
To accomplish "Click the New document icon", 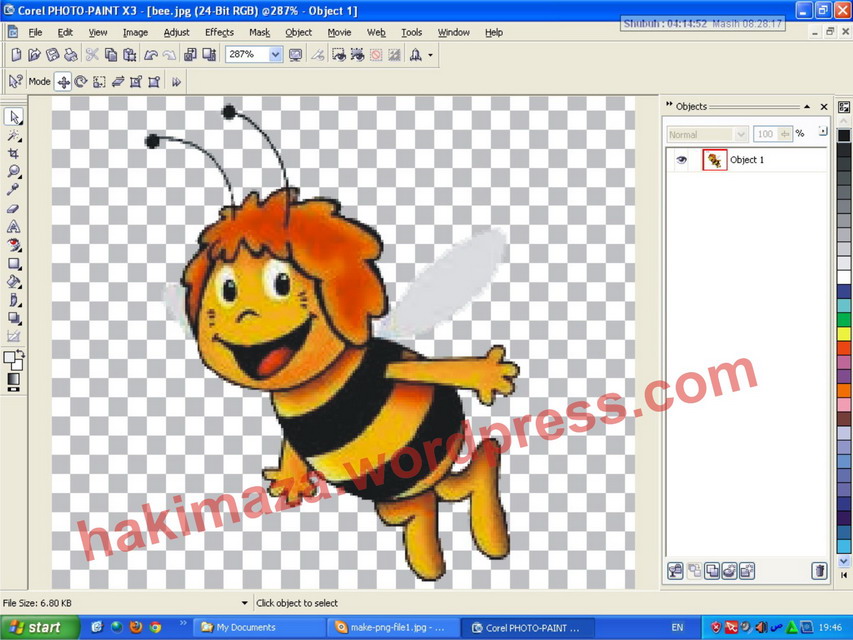I will (x=16, y=54).
